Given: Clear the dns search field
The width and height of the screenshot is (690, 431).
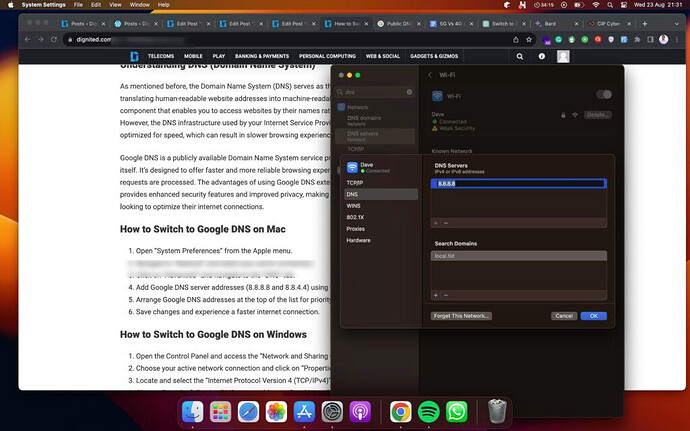Looking at the screenshot, I should [x=409, y=92].
